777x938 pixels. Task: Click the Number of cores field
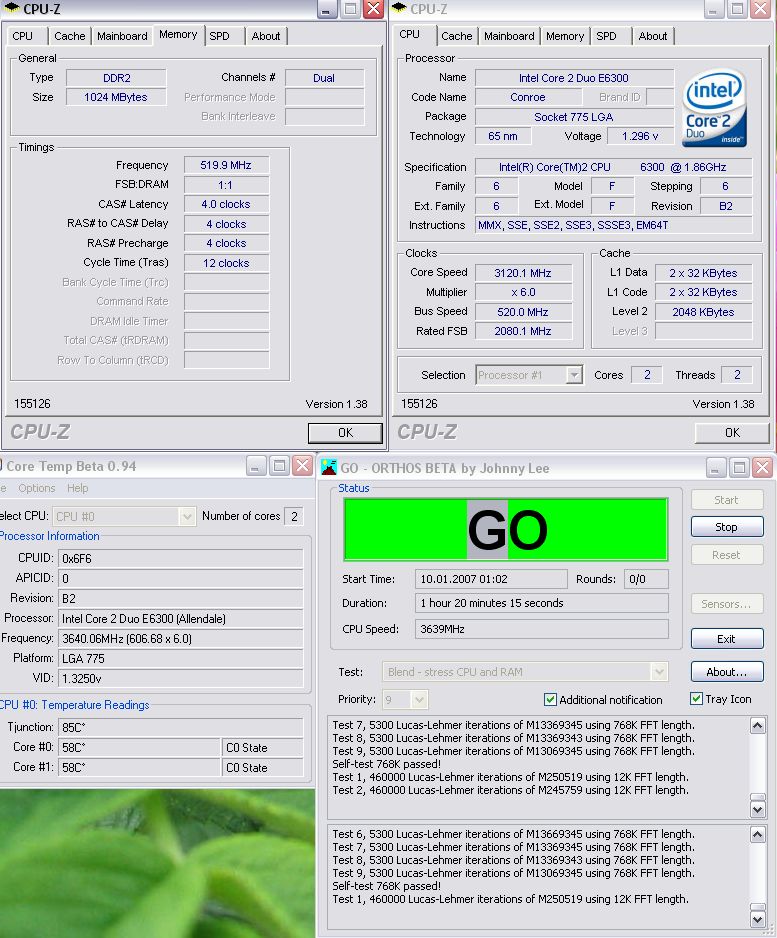pos(294,516)
